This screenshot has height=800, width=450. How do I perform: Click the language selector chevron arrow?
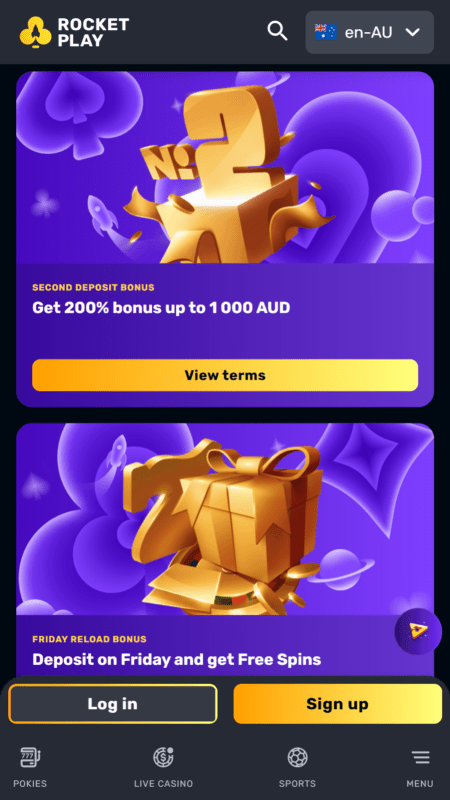pyautogui.click(x=412, y=32)
